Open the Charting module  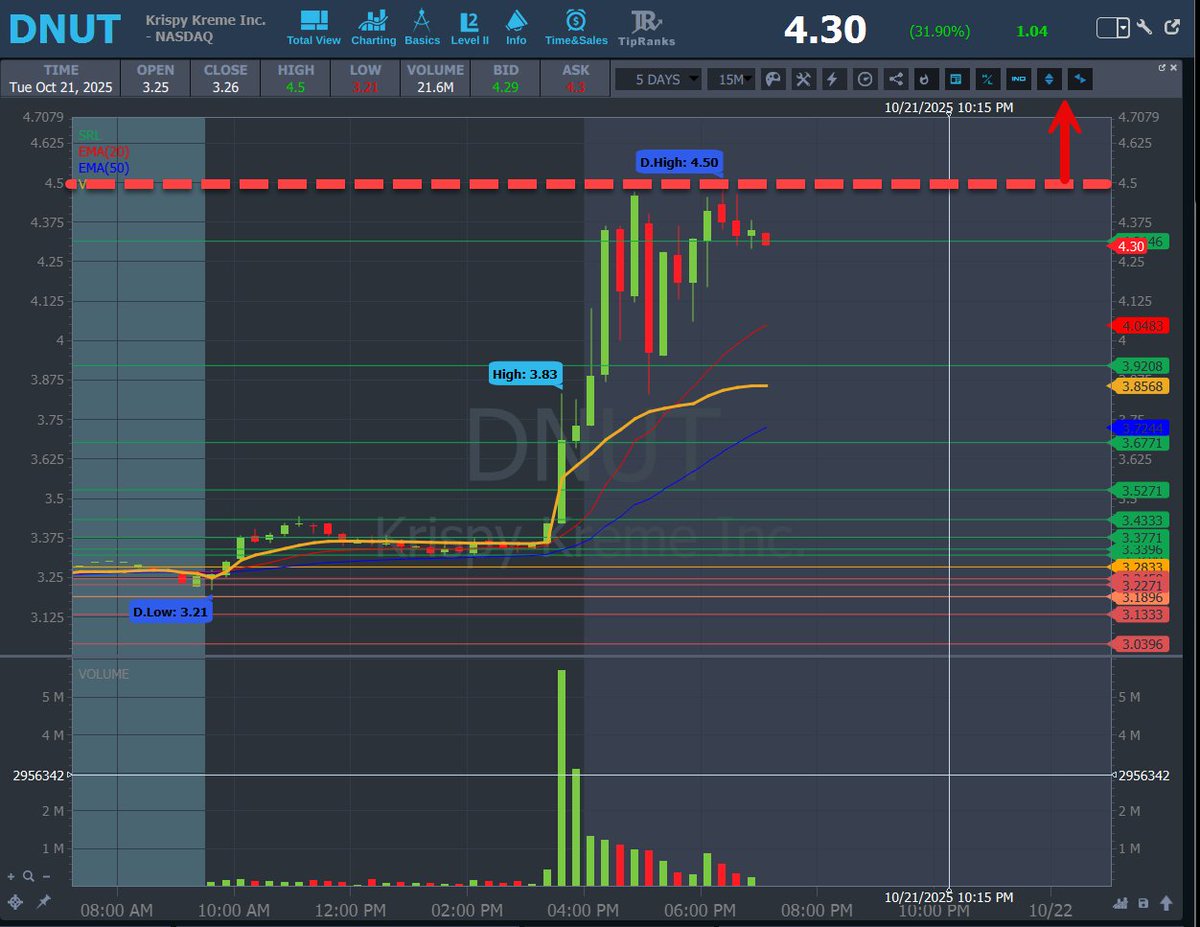point(373,27)
